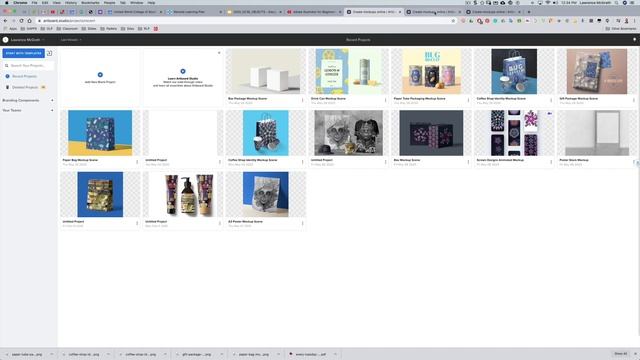Switch to the second Create mockups online tab
The height and width of the screenshot is (360, 640).
[x=433, y=12]
